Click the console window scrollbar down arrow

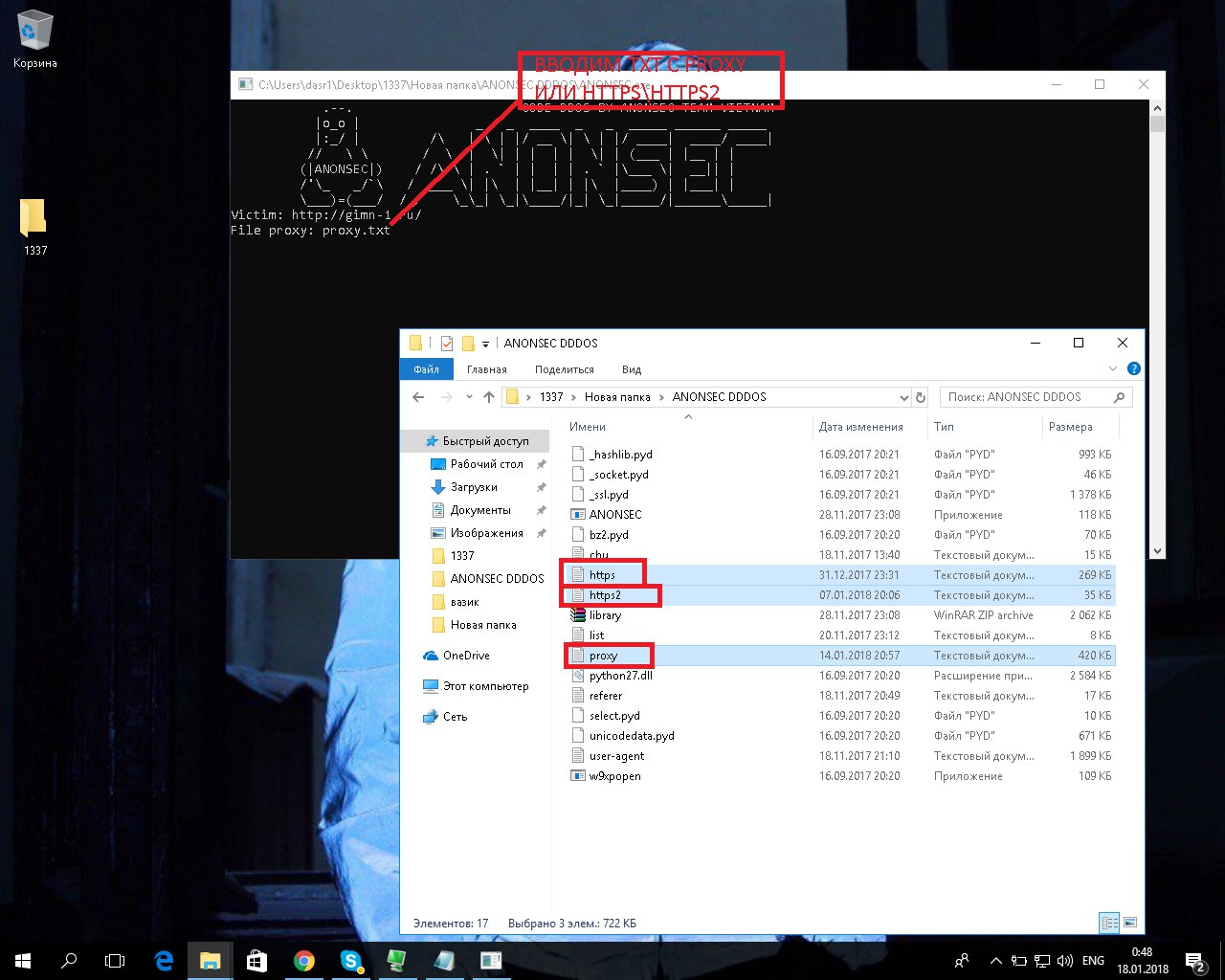tap(1157, 550)
